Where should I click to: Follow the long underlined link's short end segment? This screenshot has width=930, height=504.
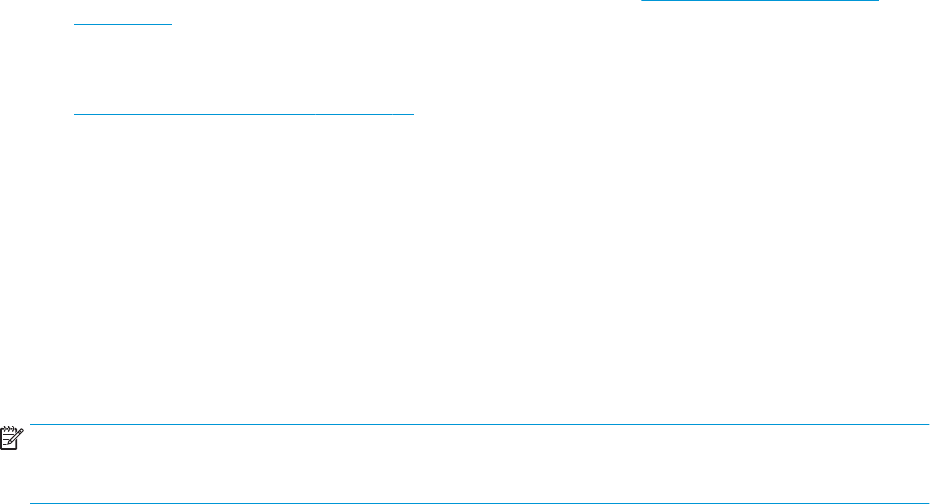click(403, 114)
